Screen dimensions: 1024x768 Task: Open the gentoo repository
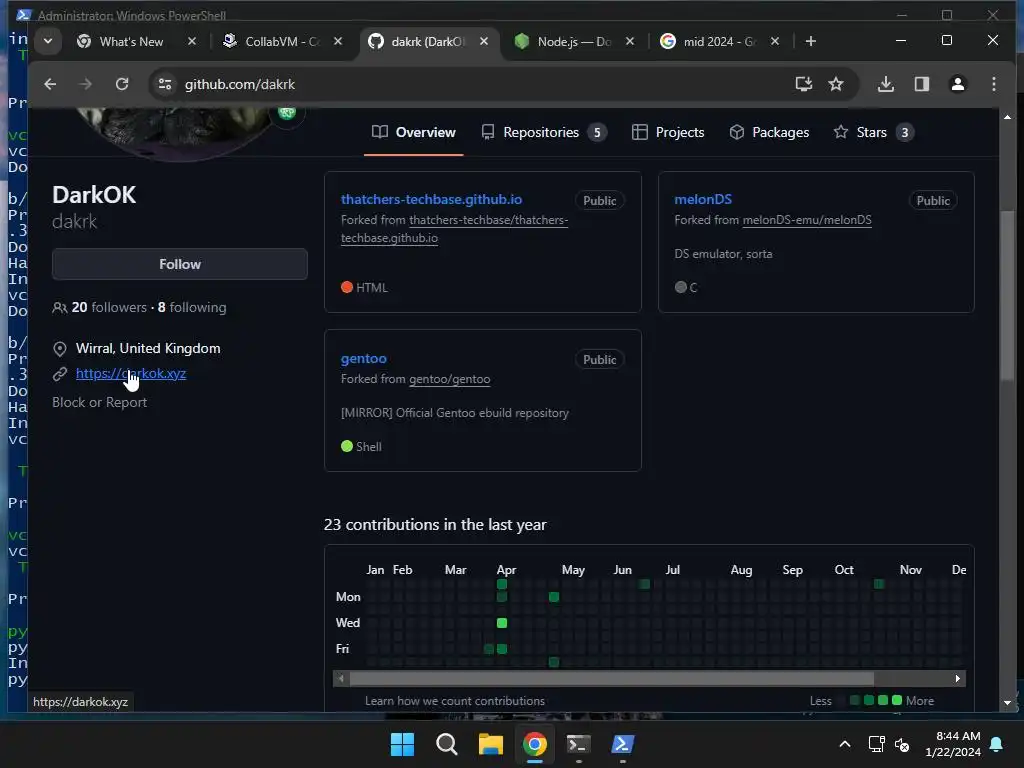click(x=364, y=359)
